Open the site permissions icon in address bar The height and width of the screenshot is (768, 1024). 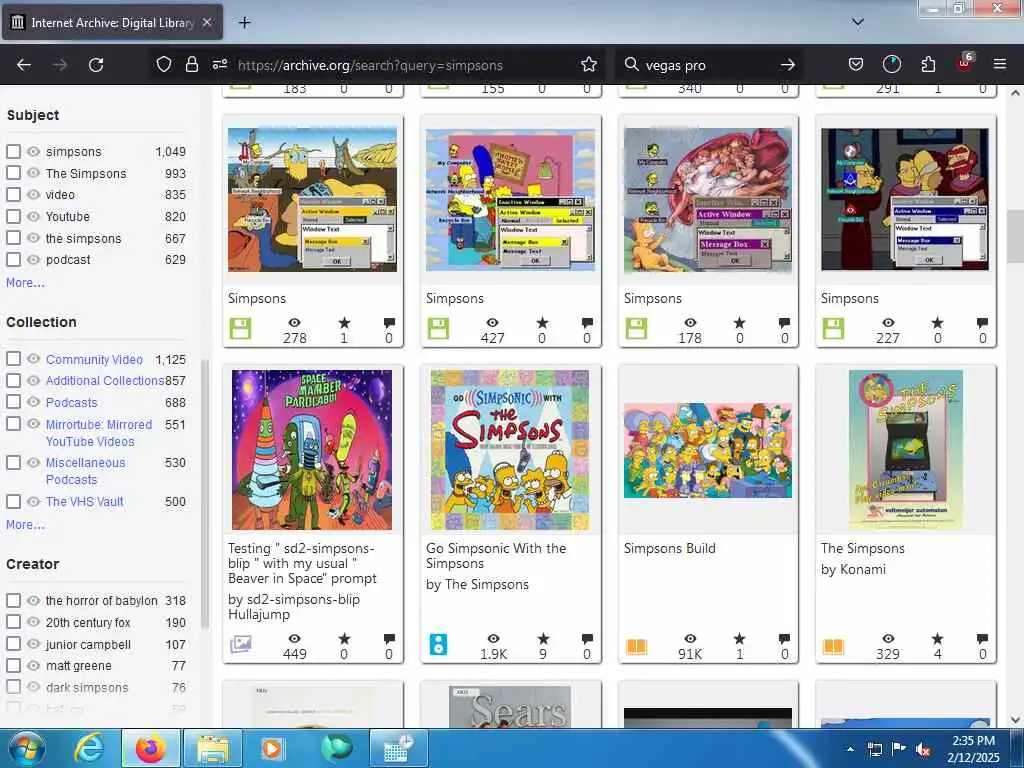[x=219, y=64]
